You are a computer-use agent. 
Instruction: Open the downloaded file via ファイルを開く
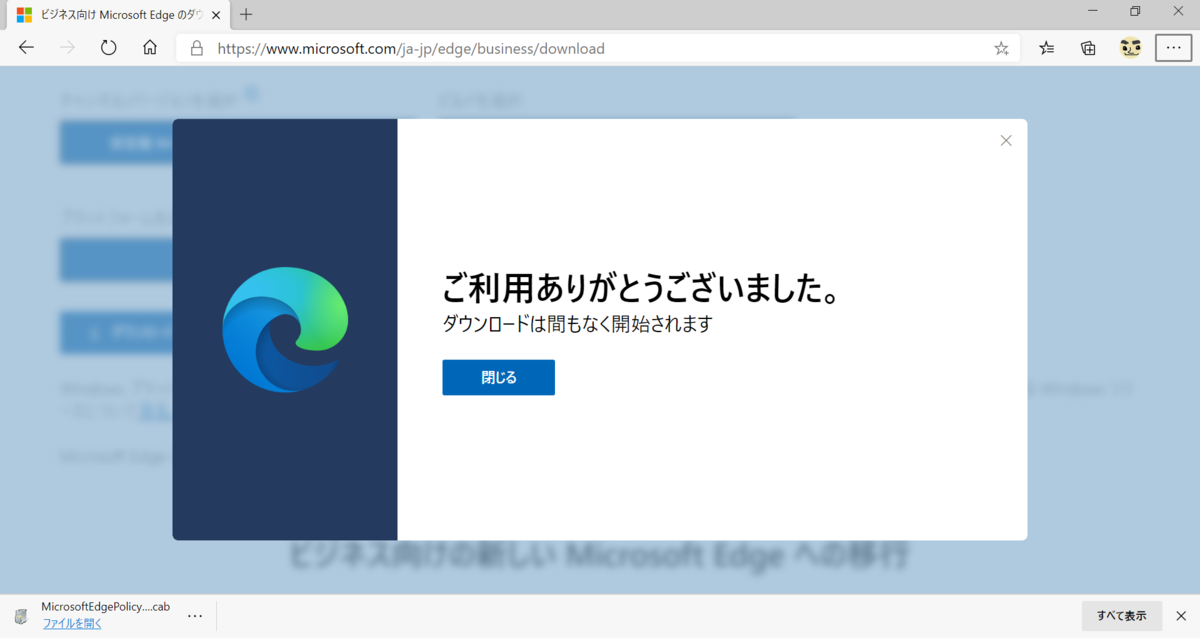tap(72, 624)
